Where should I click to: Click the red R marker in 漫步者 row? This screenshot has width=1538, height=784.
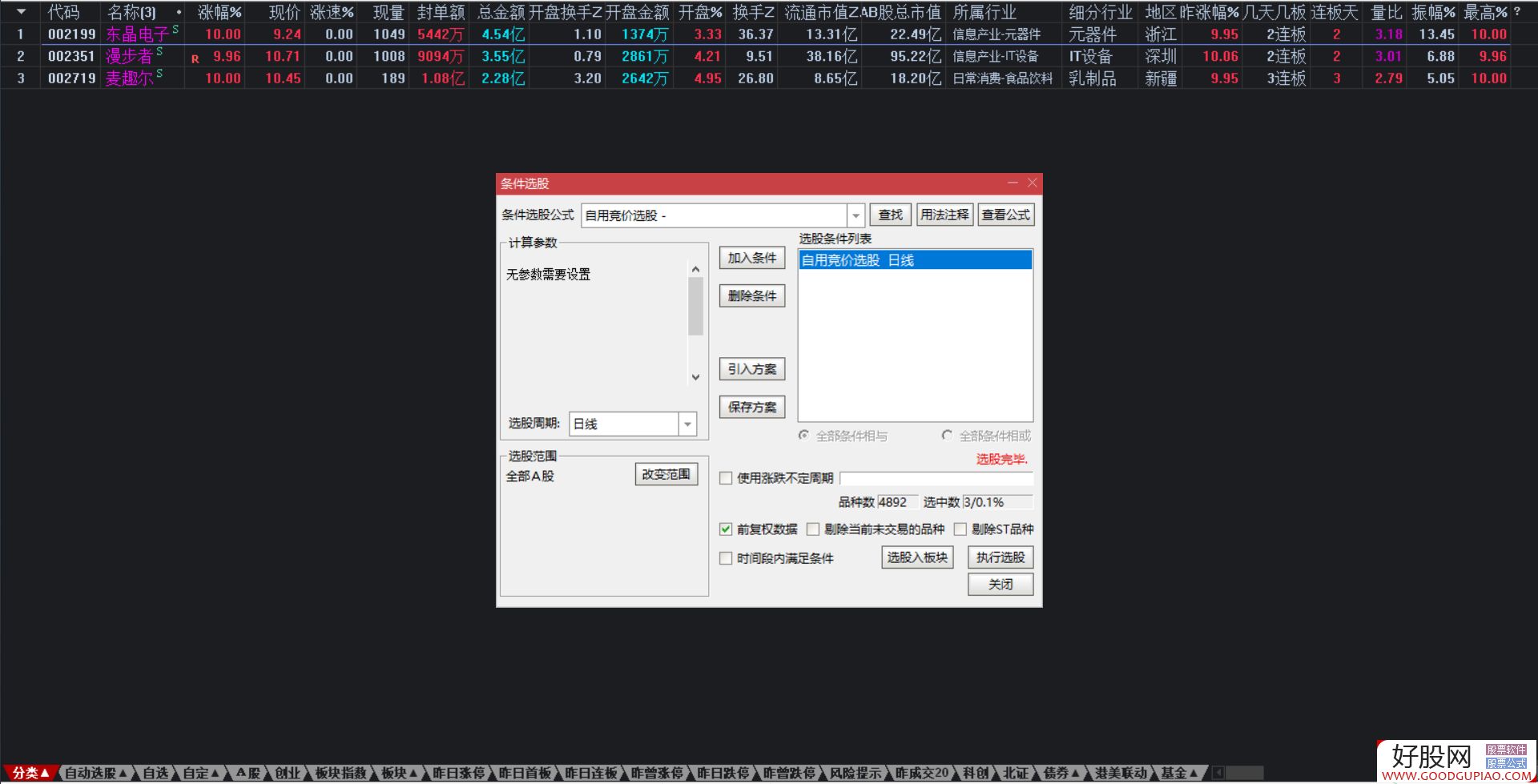click(x=195, y=58)
